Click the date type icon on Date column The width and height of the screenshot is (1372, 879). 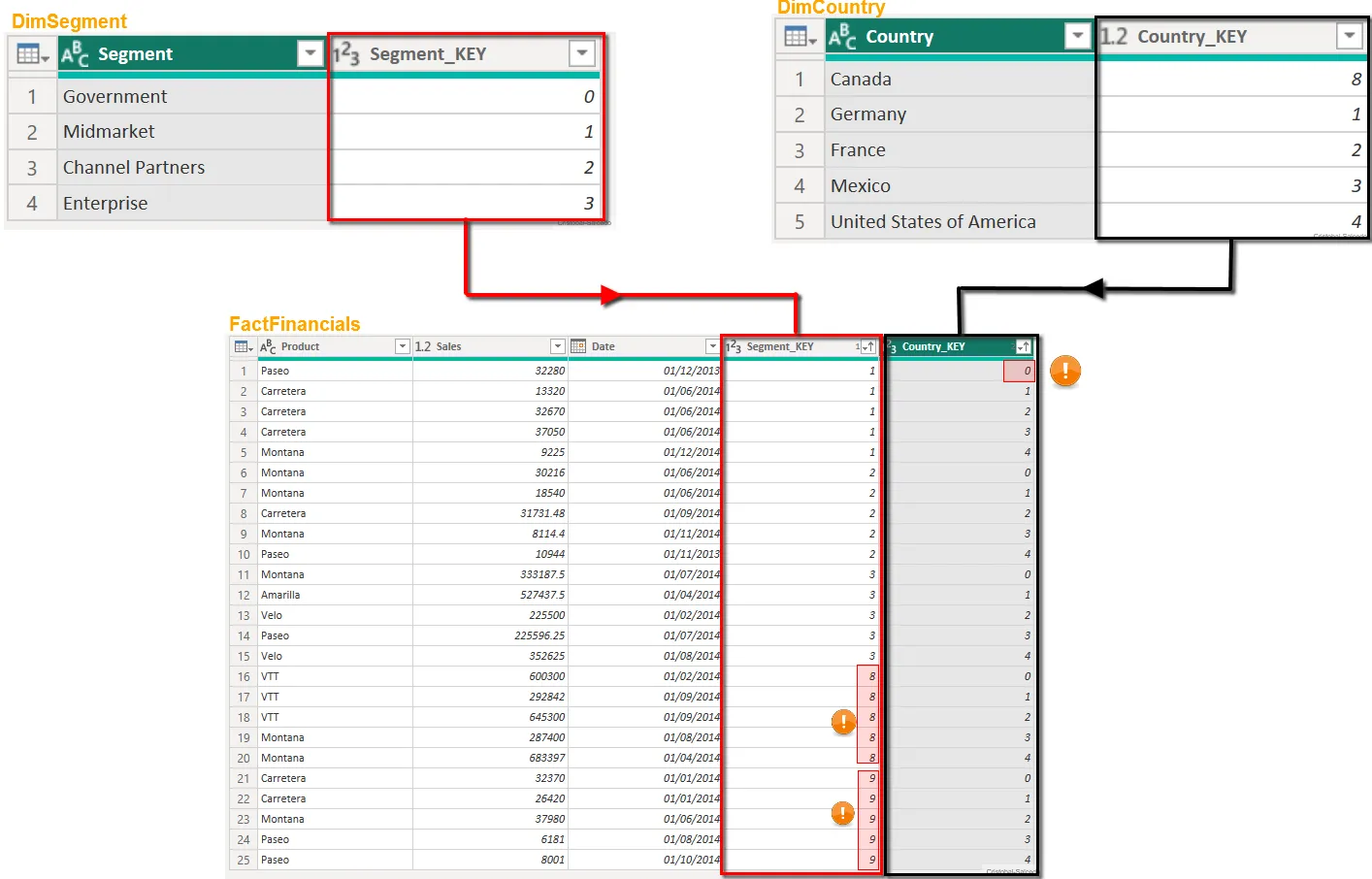578,346
